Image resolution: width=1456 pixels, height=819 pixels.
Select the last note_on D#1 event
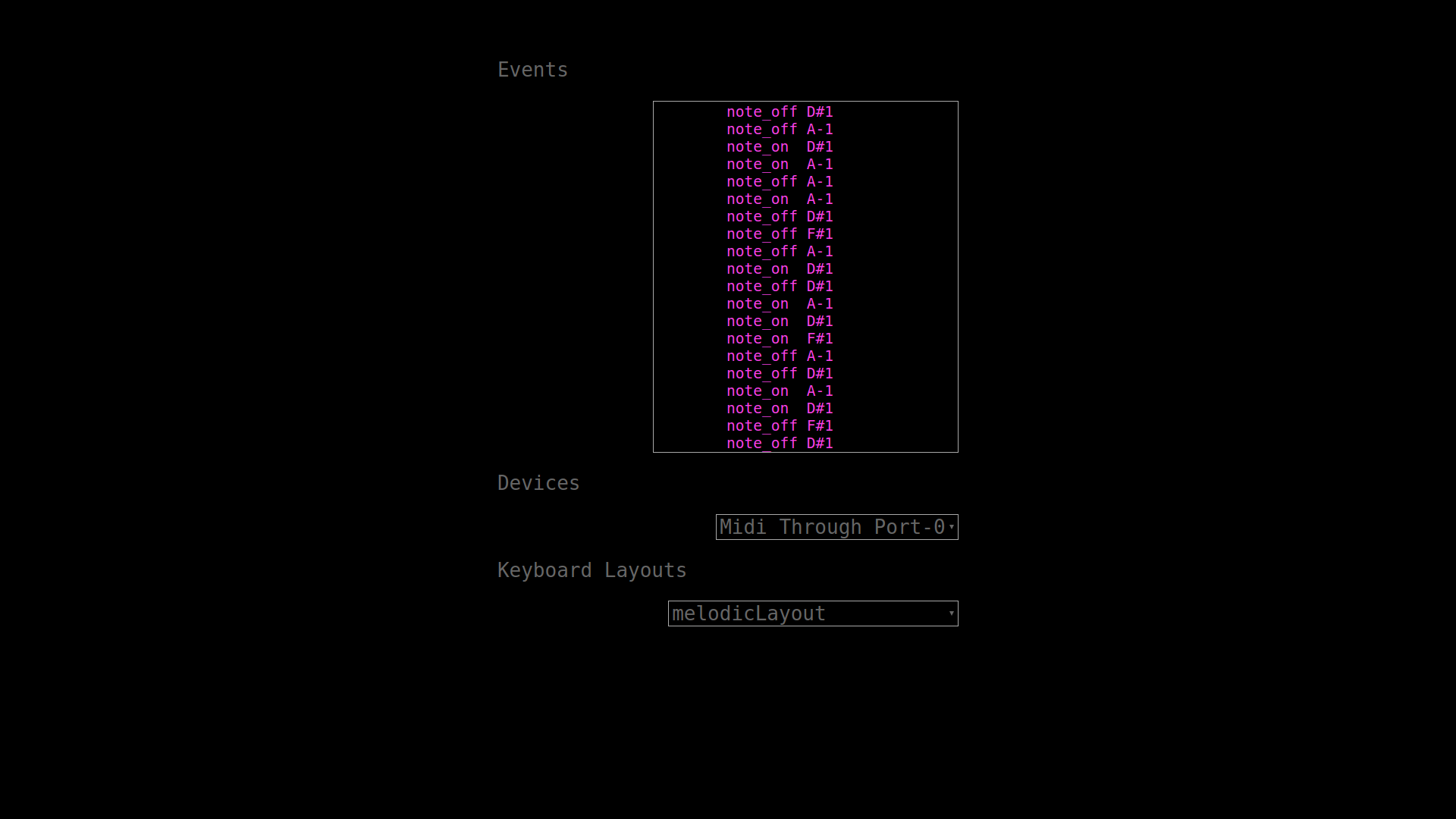pyautogui.click(x=780, y=409)
